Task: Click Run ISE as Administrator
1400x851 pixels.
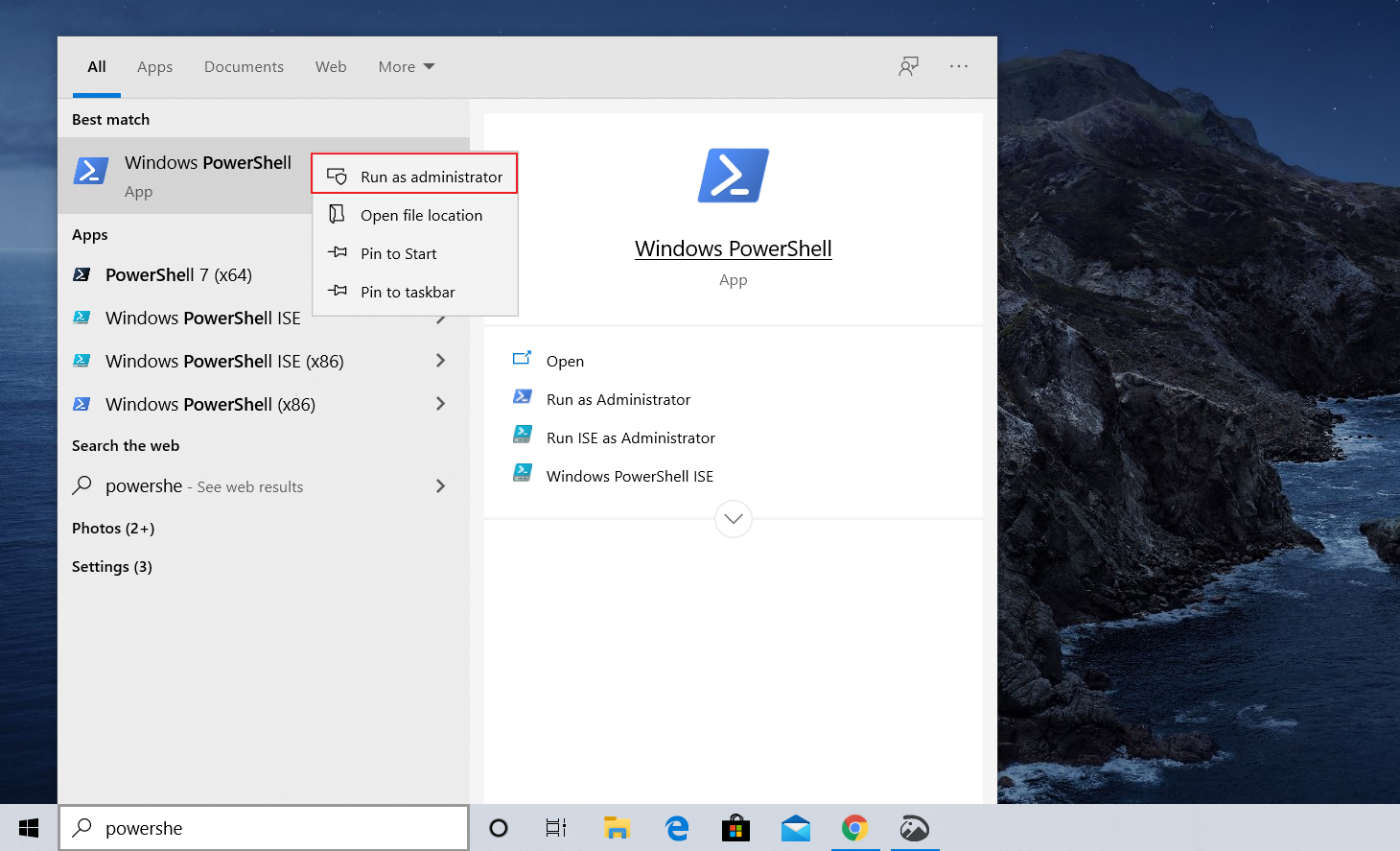Action: click(x=631, y=437)
